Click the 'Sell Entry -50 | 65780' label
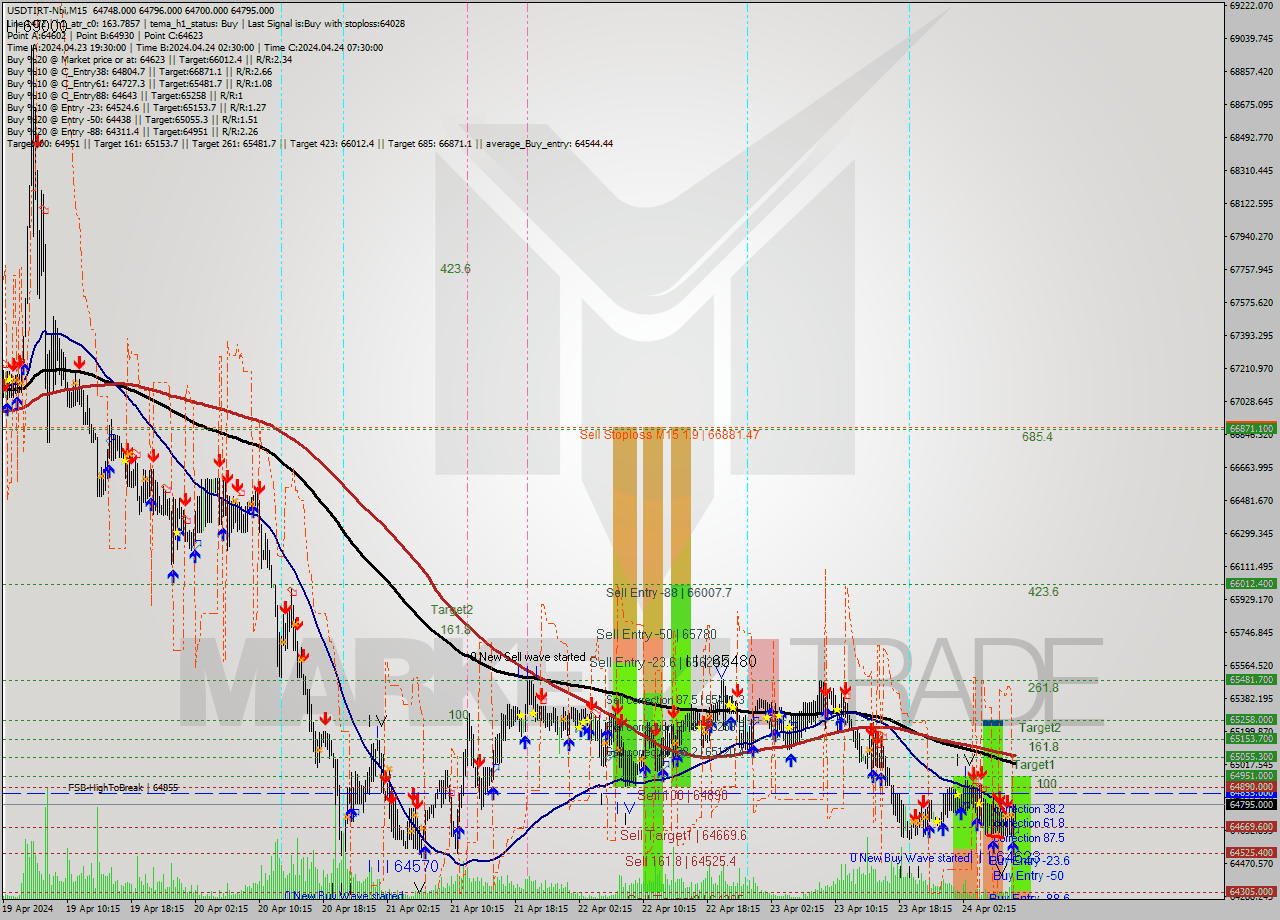The height and width of the screenshot is (920, 1280). click(x=656, y=635)
